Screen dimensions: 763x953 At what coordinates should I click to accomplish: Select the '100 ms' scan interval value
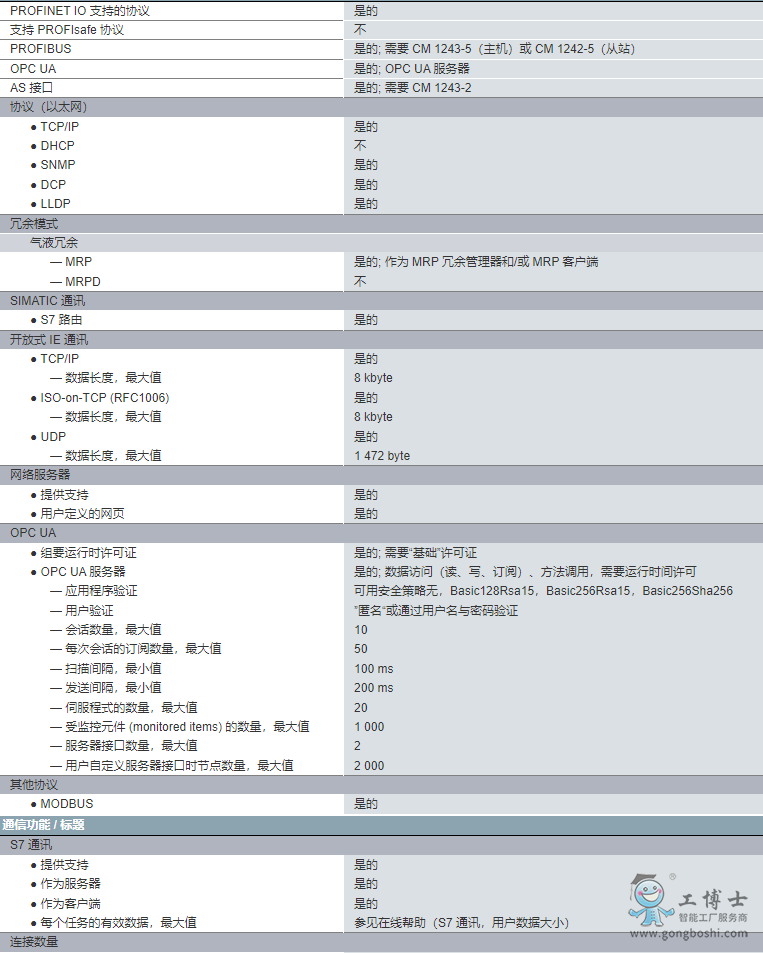[x=374, y=669]
